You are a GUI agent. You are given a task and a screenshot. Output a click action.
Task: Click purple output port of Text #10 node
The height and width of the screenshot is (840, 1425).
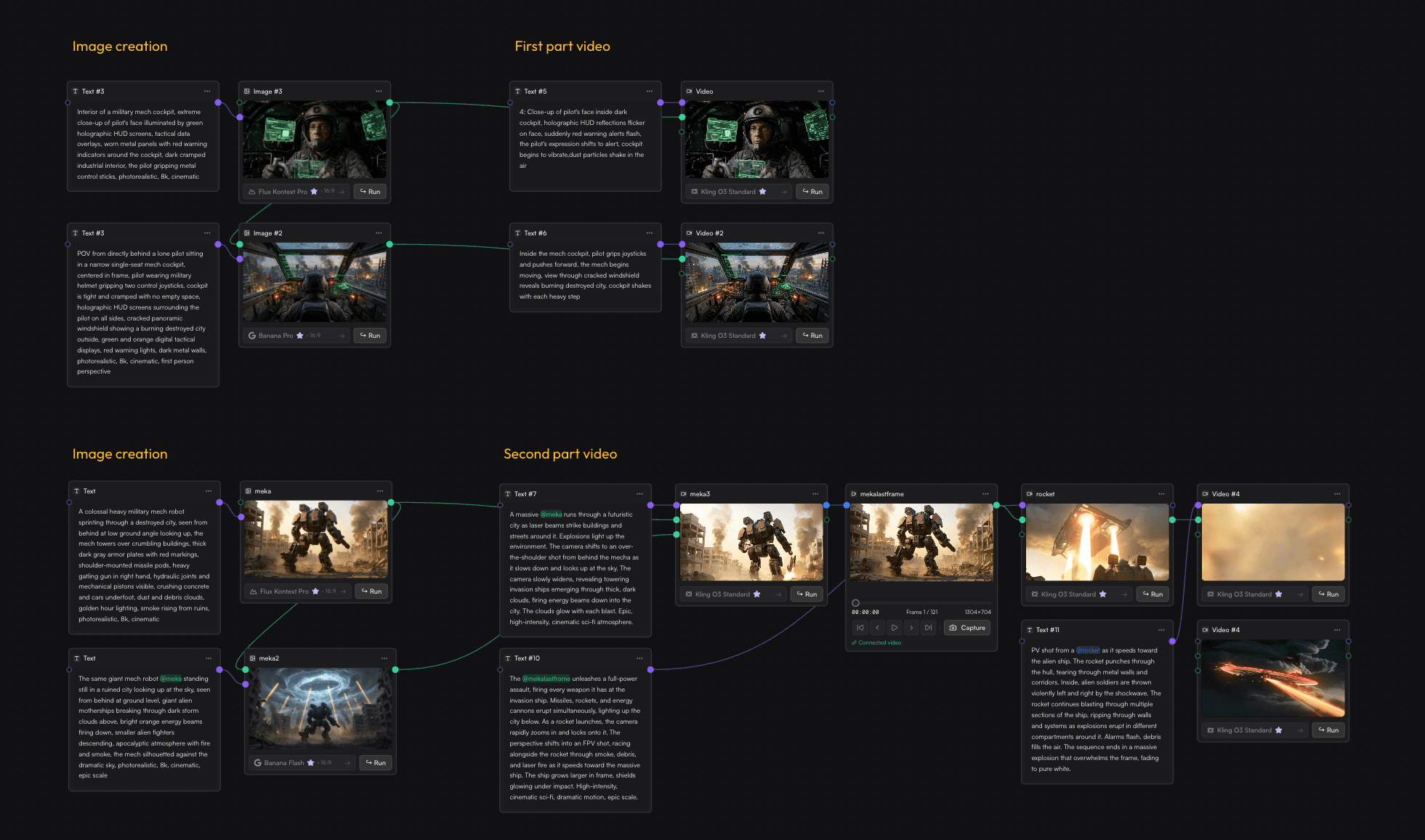[650, 669]
